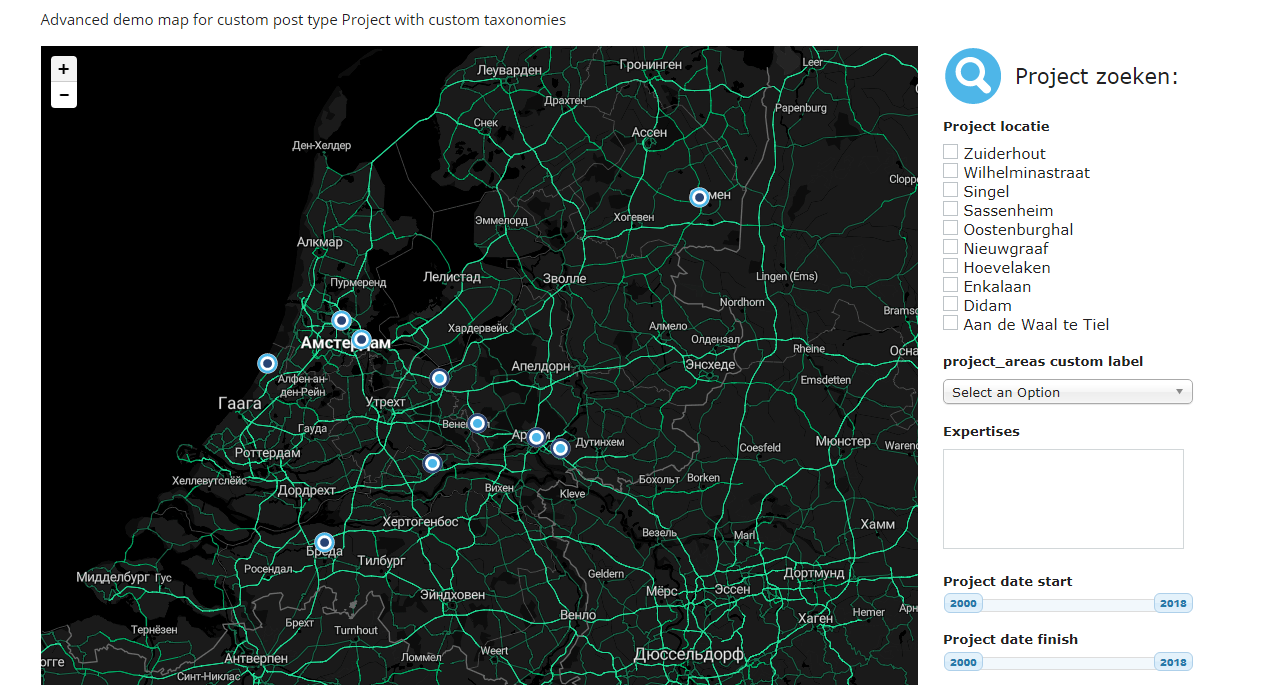Open the marker west of Alphen aan den Rijn
The height and width of the screenshot is (698, 1281).
[x=267, y=363]
